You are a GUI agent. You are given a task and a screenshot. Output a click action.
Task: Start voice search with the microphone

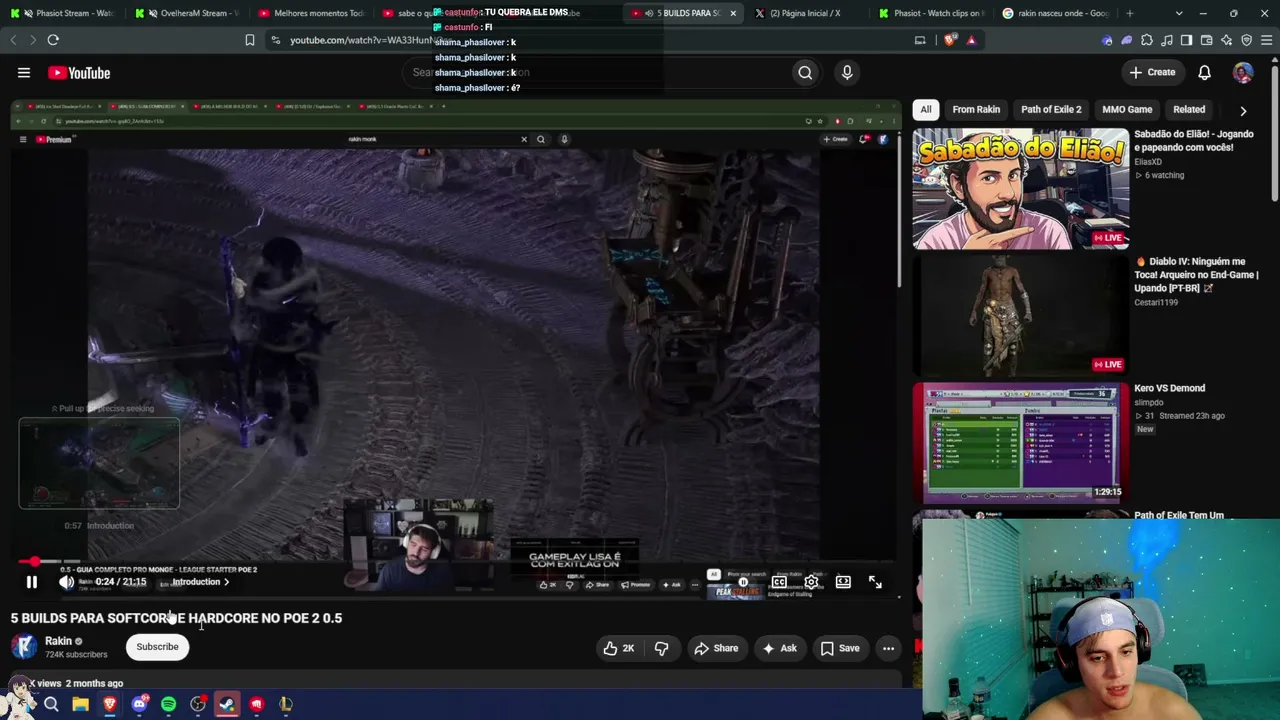coord(847,72)
